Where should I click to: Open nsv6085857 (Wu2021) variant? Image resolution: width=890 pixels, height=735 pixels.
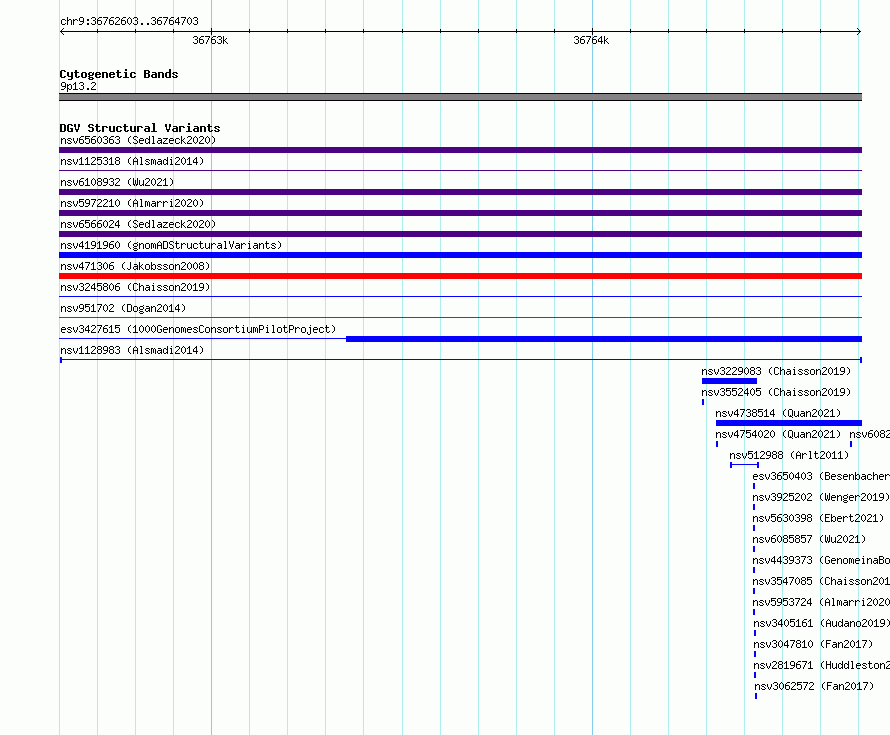click(x=809, y=539)
